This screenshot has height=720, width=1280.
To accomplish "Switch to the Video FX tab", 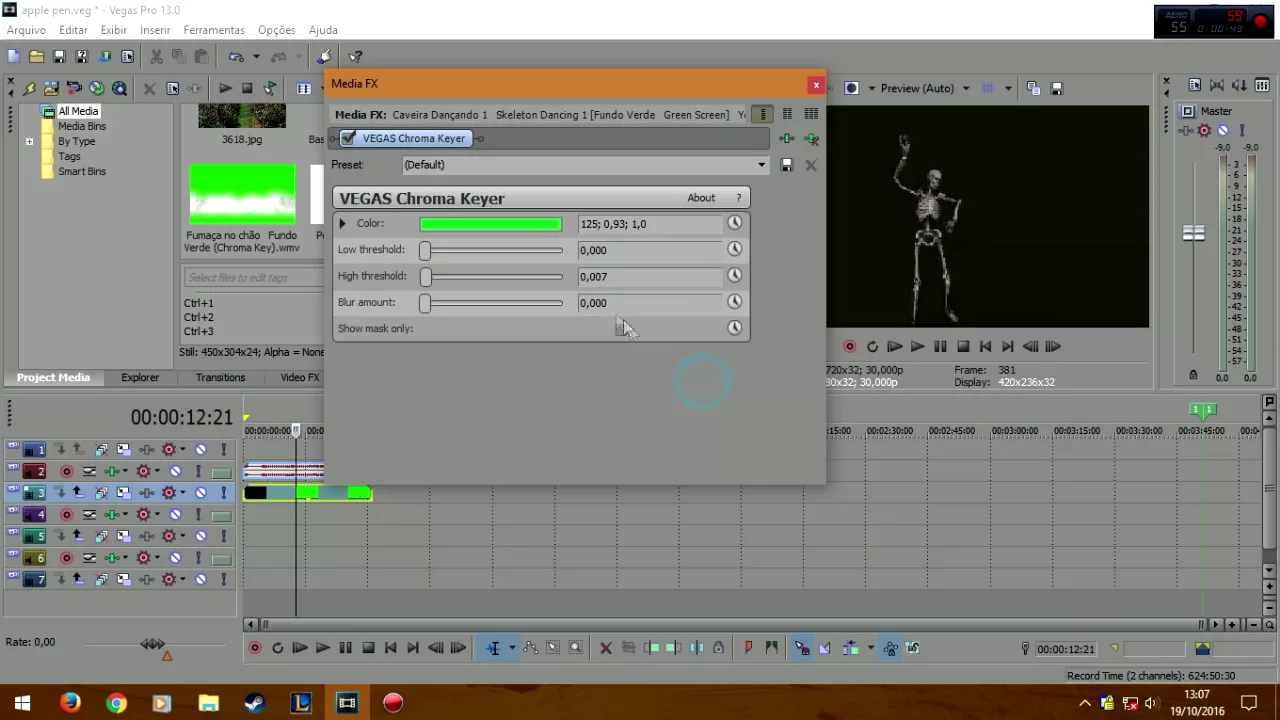I will coord(299,377).
